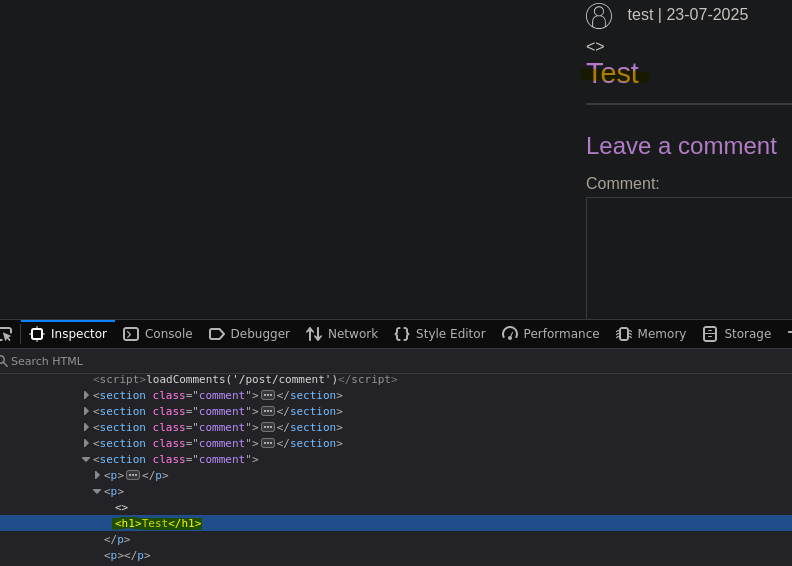Select the closing </p> tag row
The width and height of the screenshot is (792, 566).
pos(117,539)
